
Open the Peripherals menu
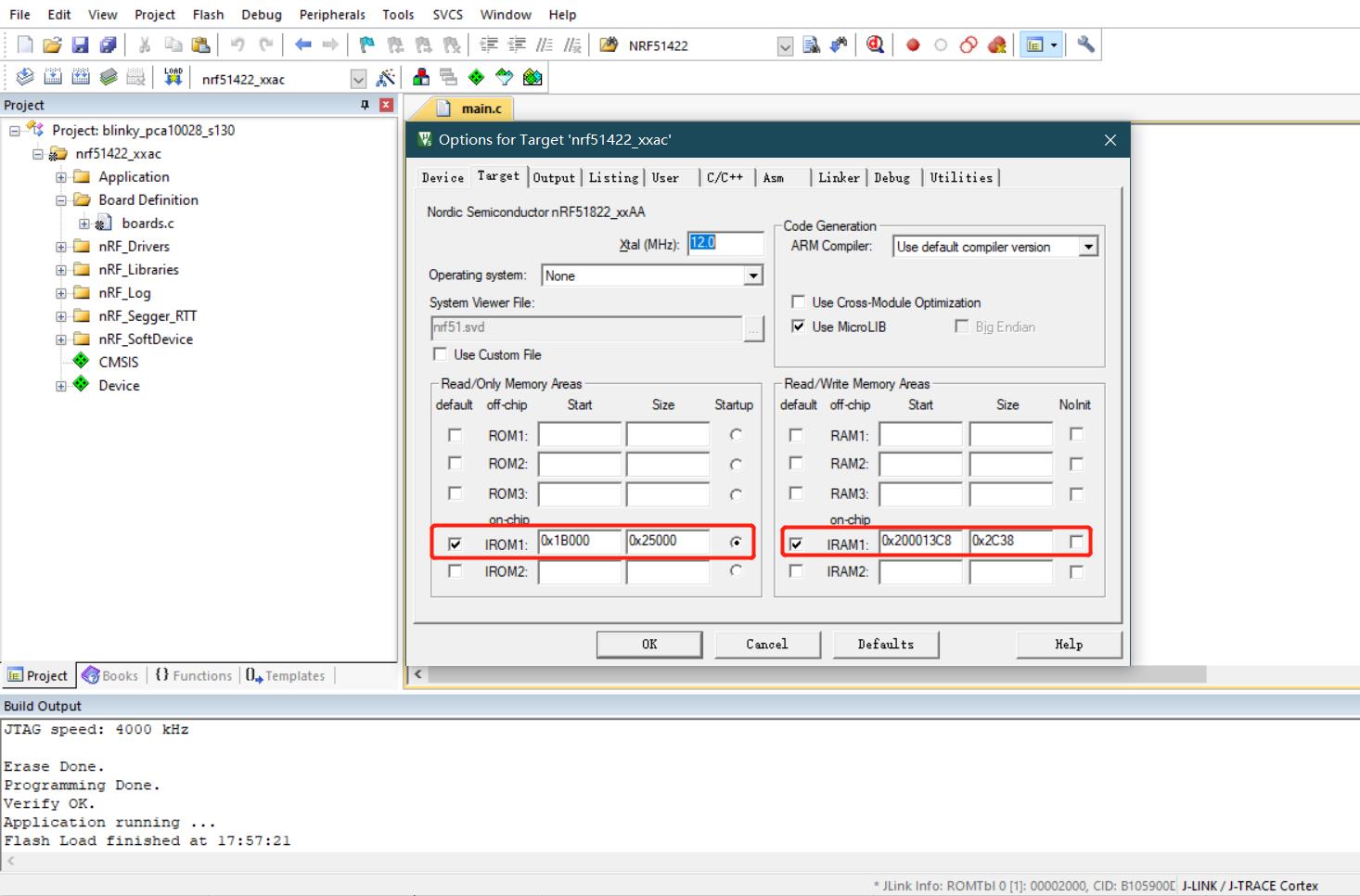coord(332,15)
